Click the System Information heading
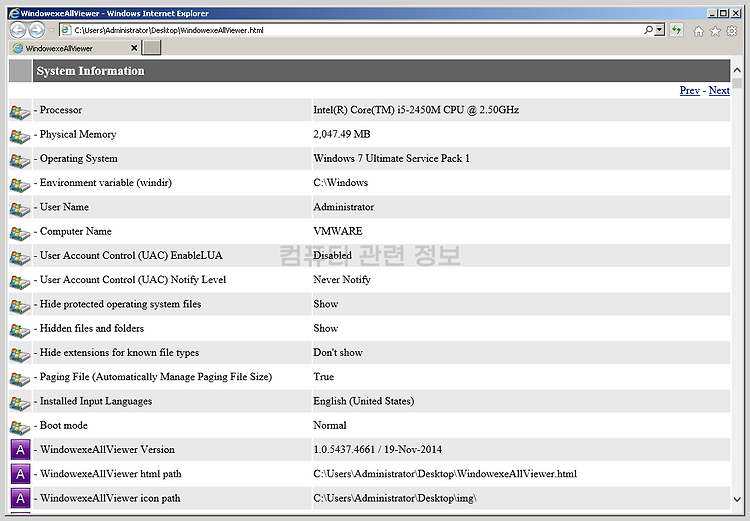Image resolution: width=750 pixels, height=521 pixels. [90, 71]
